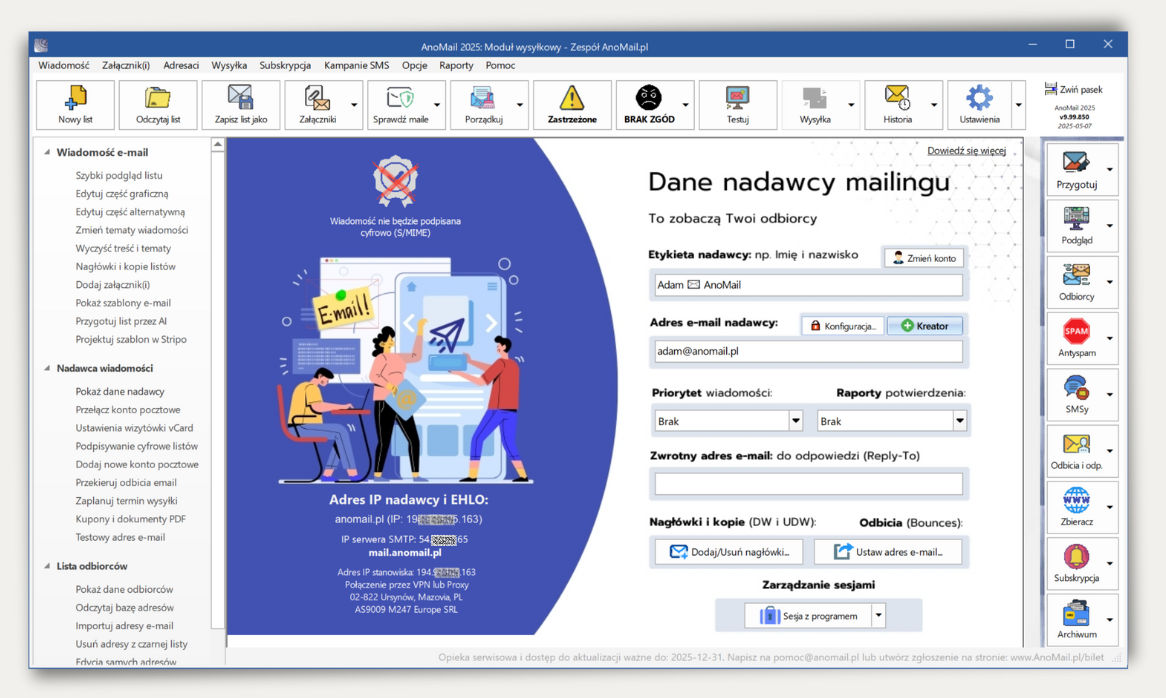The width and height of the screenshot is (1166, 698).
Task: Collapse the Nadawca wiadomości tree section
Action: [47, 368]
